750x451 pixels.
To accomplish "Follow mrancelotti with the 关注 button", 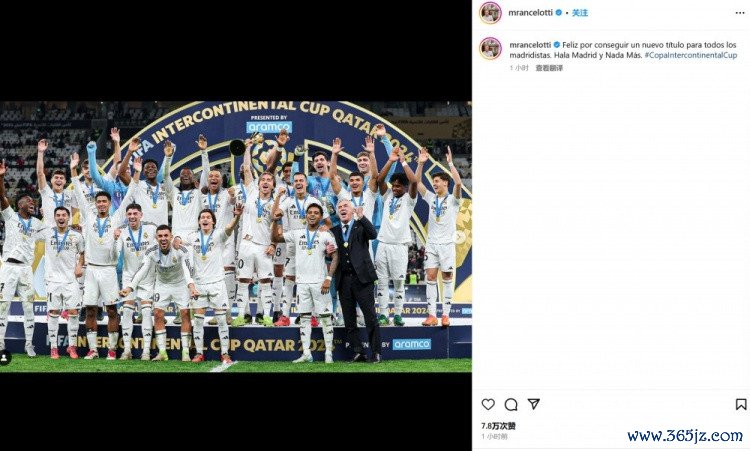I will pos(580,13).
